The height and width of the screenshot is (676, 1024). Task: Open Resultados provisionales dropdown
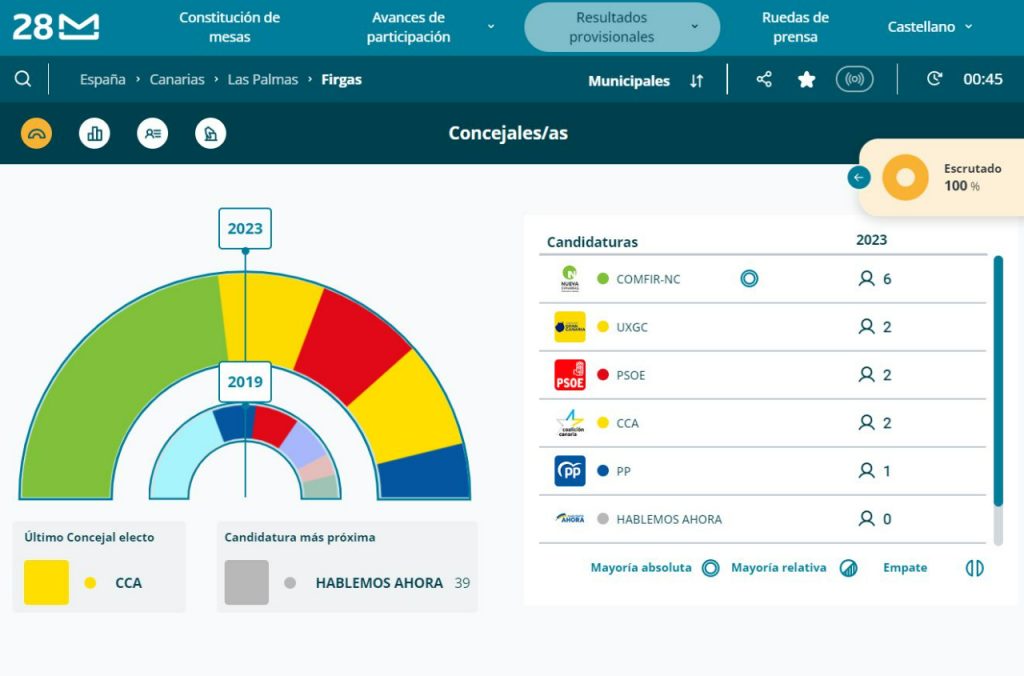tap(622, 27)
